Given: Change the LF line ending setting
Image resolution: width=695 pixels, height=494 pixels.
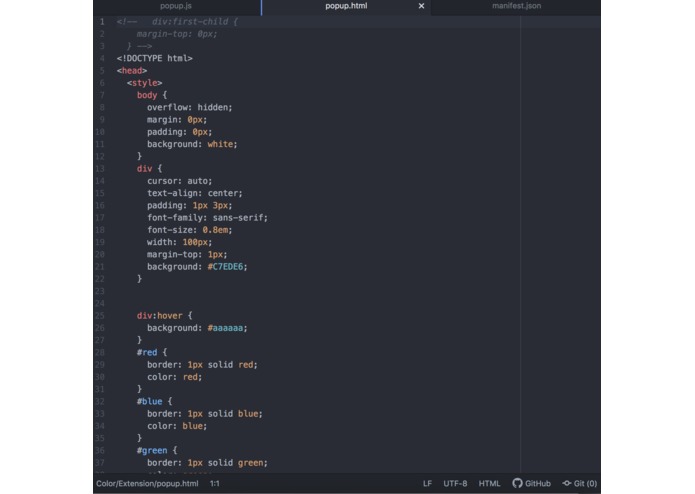Looking at the screenshot, I should click(x=427, y=483).
